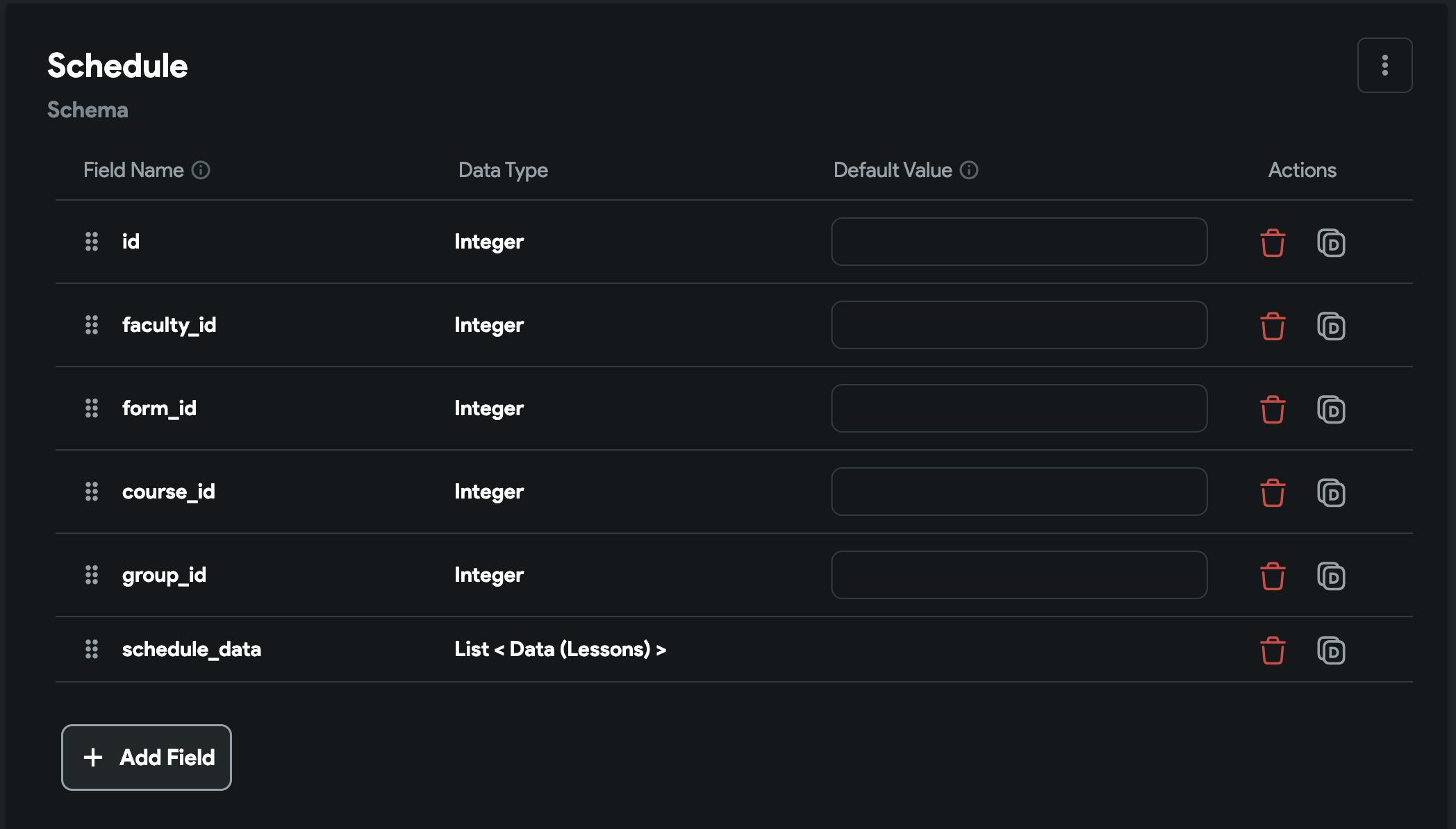Delete the schedule_data field
The width and height of the screenshot is (1456, 829).
pos(1273,650)
